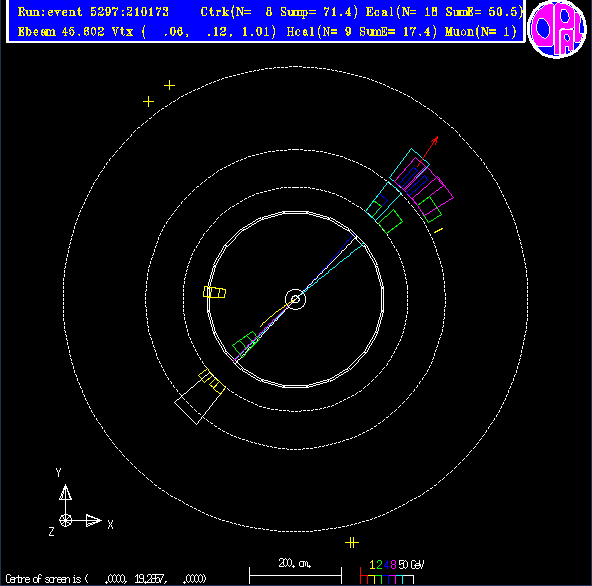Select the green cluster on lower-left track
This screenshot has width=592, height=586.
tap(245, 343)
